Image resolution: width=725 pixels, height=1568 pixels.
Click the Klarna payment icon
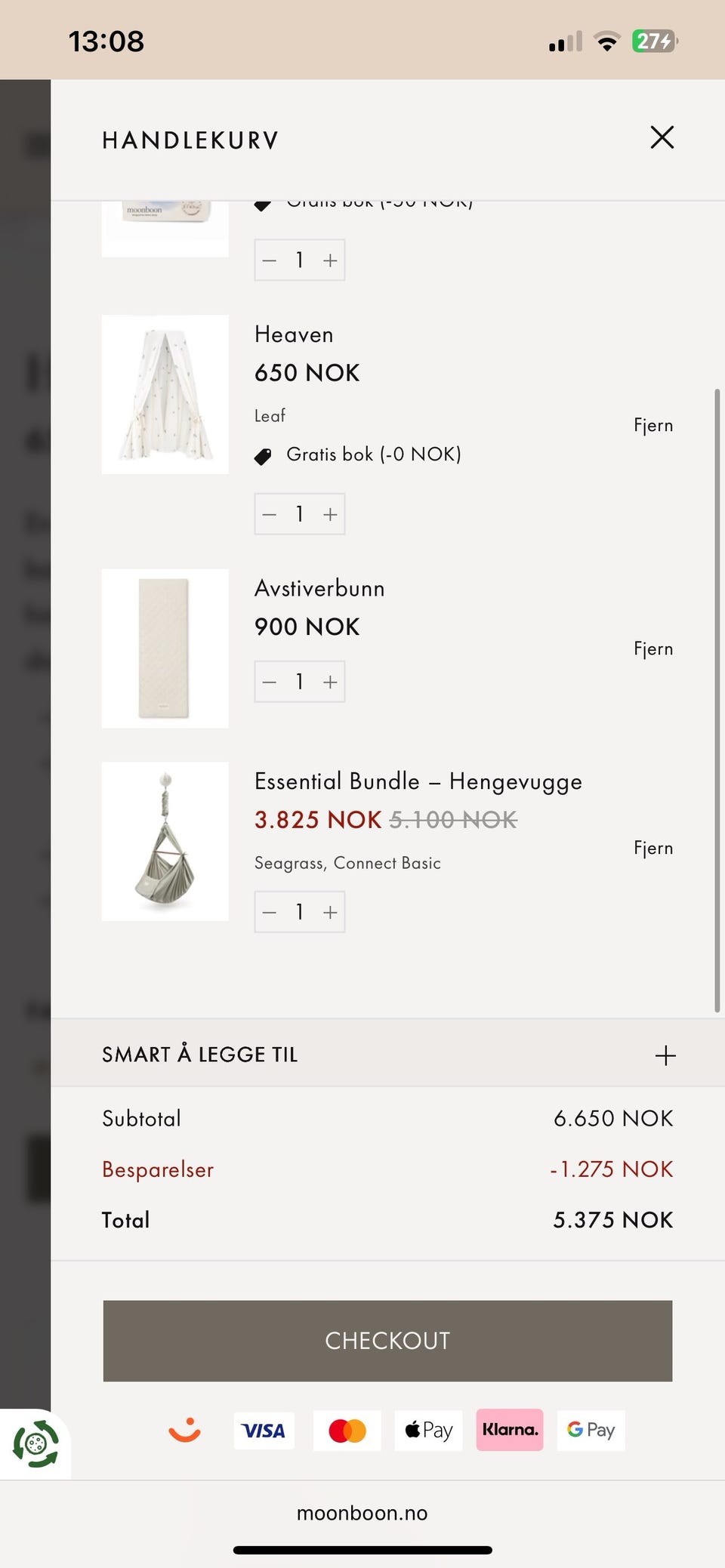(509, 1430)
